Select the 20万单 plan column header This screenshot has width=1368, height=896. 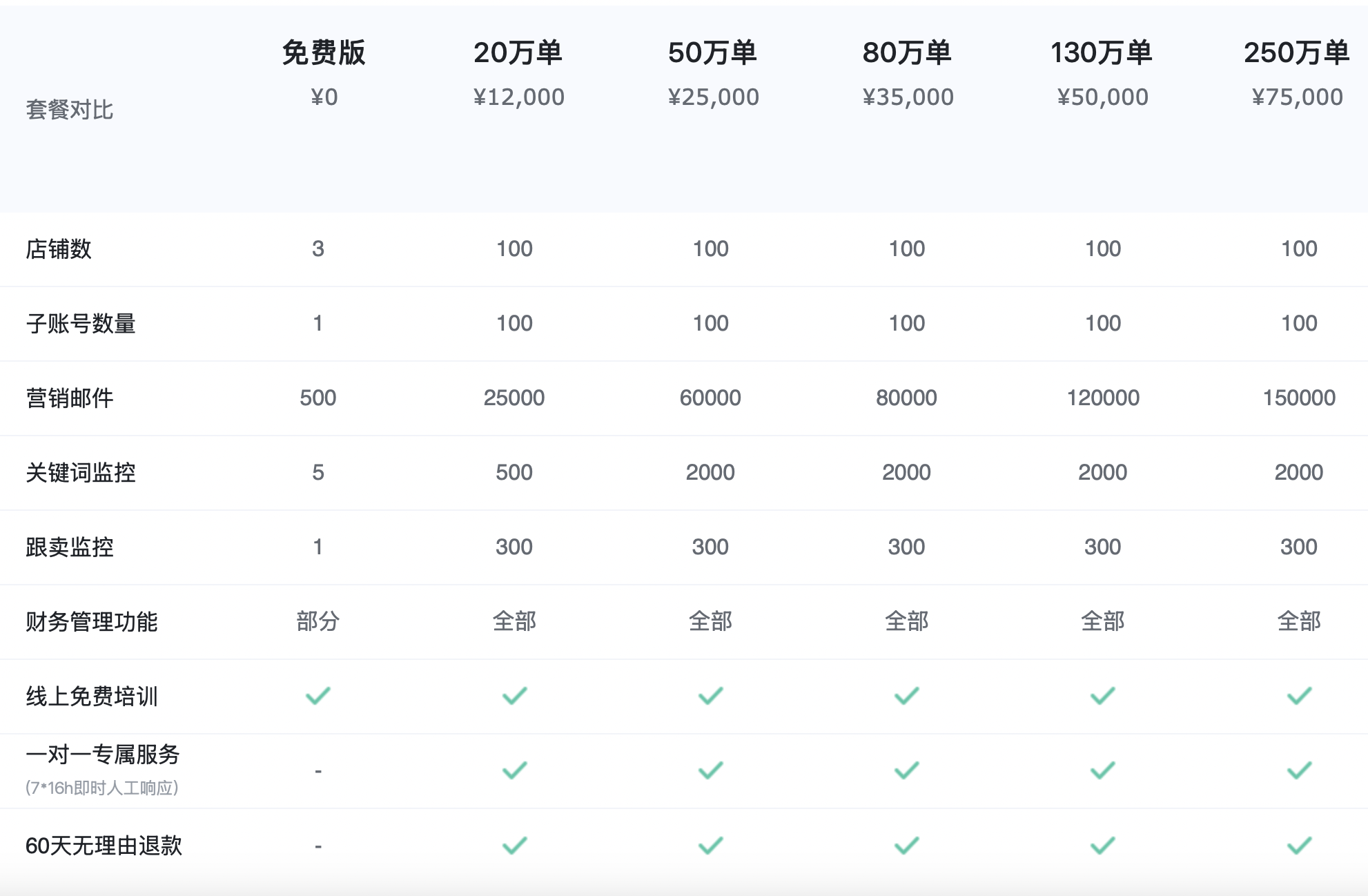518,53
